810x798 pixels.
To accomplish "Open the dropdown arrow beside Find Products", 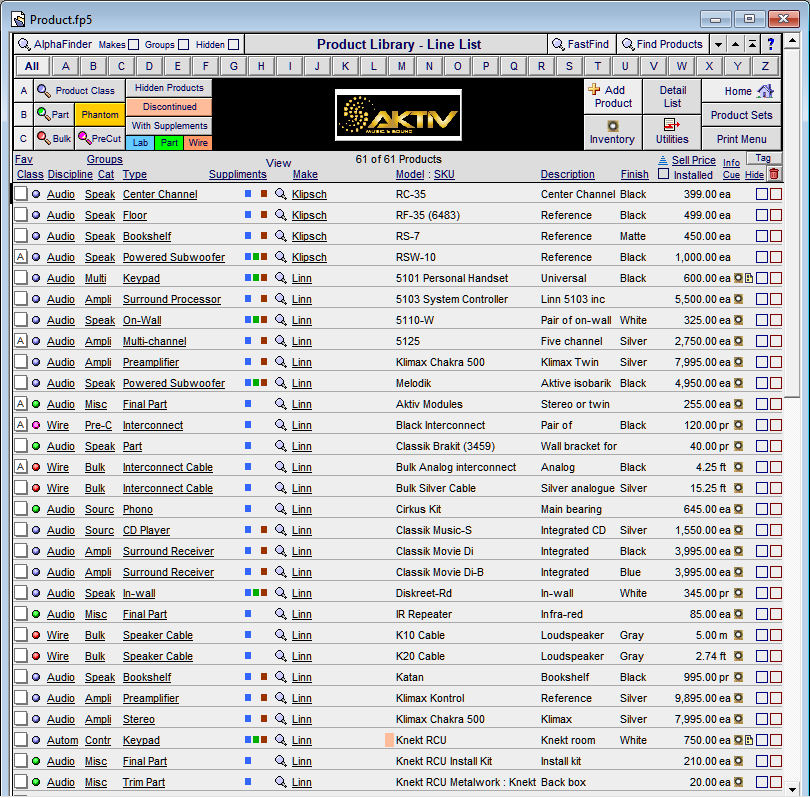I will pyautogui.click(x=718, y=44).
